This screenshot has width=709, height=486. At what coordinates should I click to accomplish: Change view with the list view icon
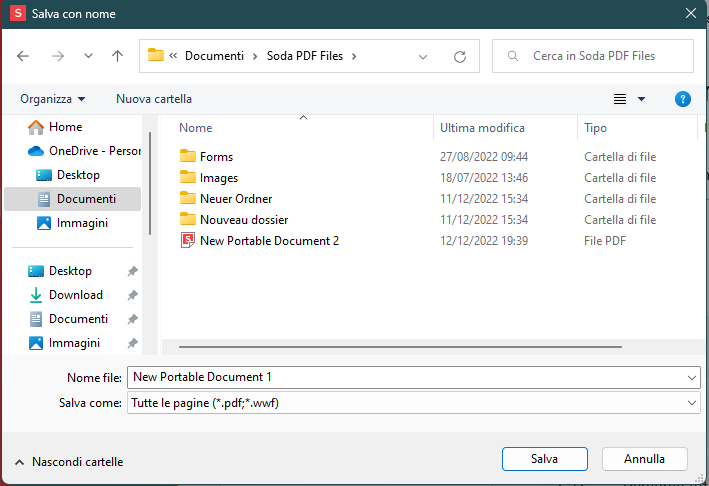point(620,99)
